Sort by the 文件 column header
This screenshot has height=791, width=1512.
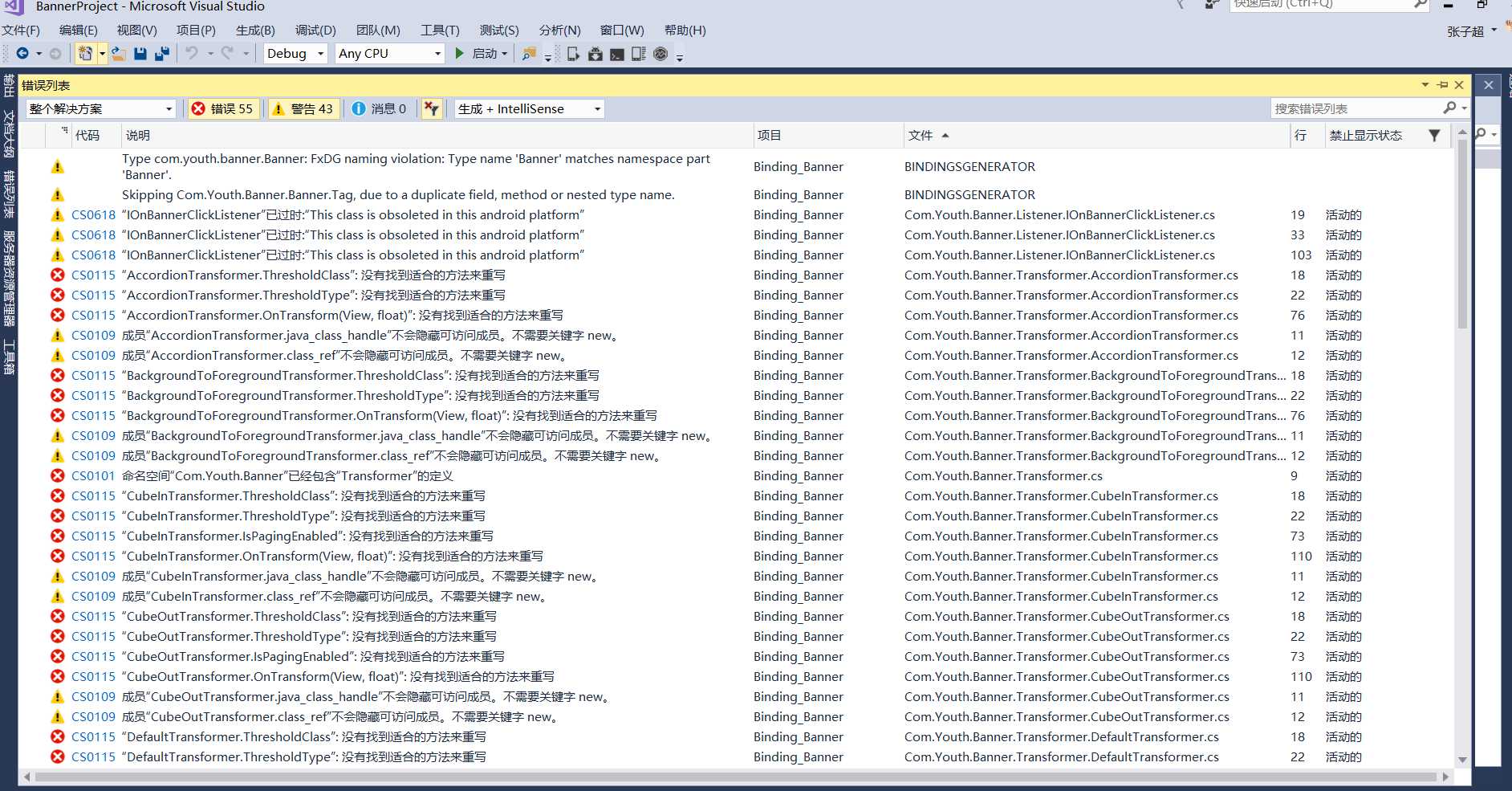tap(1096, 136)
